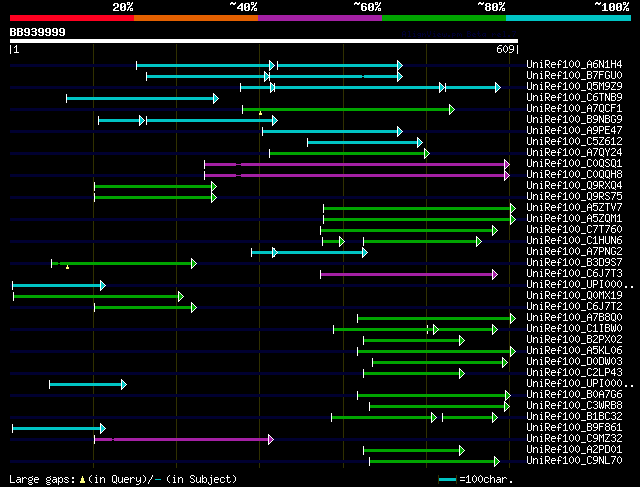The image size is (640, 487).
Task: Select the UniRef100_Q9RXQ4 label
Action: coord(574,186)
